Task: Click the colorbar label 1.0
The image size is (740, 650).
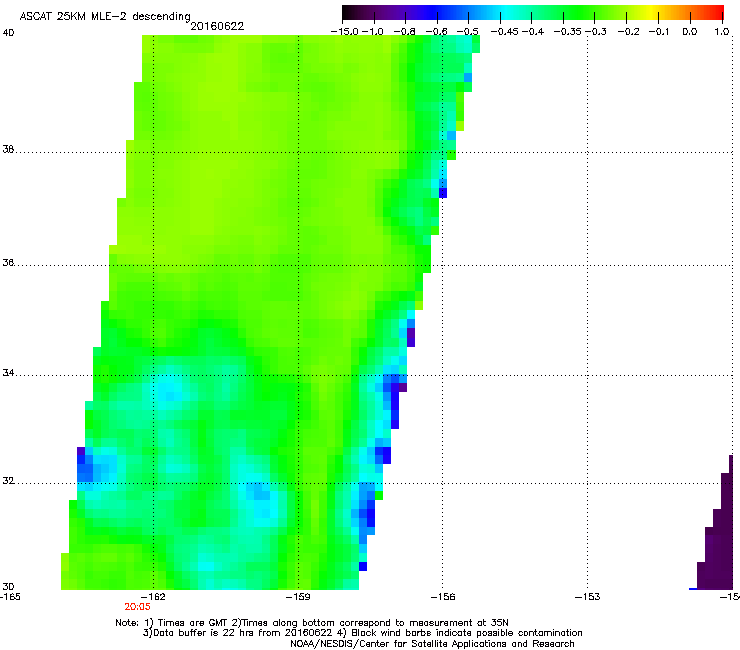Action: (x=722, y=32)
